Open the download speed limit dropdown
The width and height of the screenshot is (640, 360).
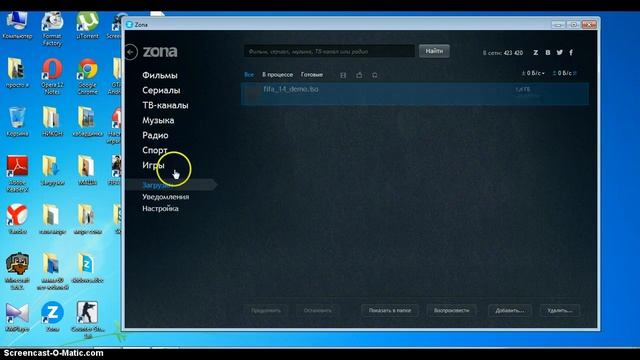[533, 73]
